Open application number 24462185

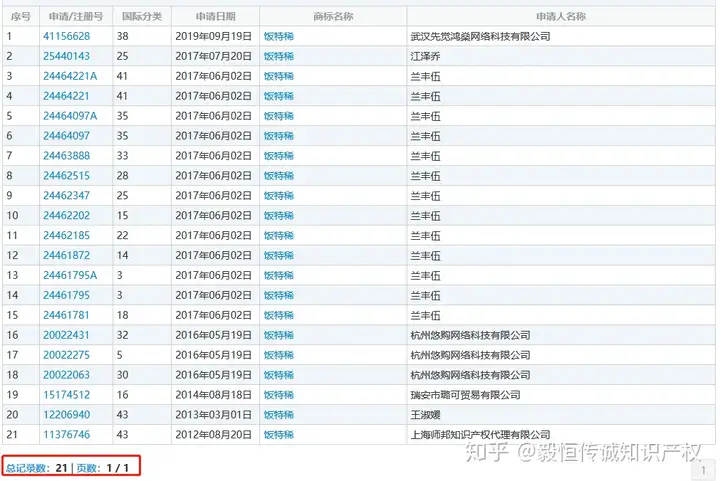(x=67, y=235)
